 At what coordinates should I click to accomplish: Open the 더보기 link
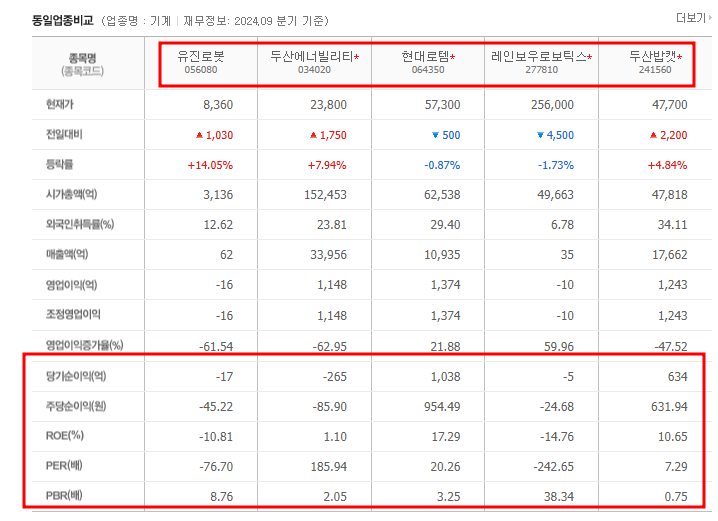[694, 18]
